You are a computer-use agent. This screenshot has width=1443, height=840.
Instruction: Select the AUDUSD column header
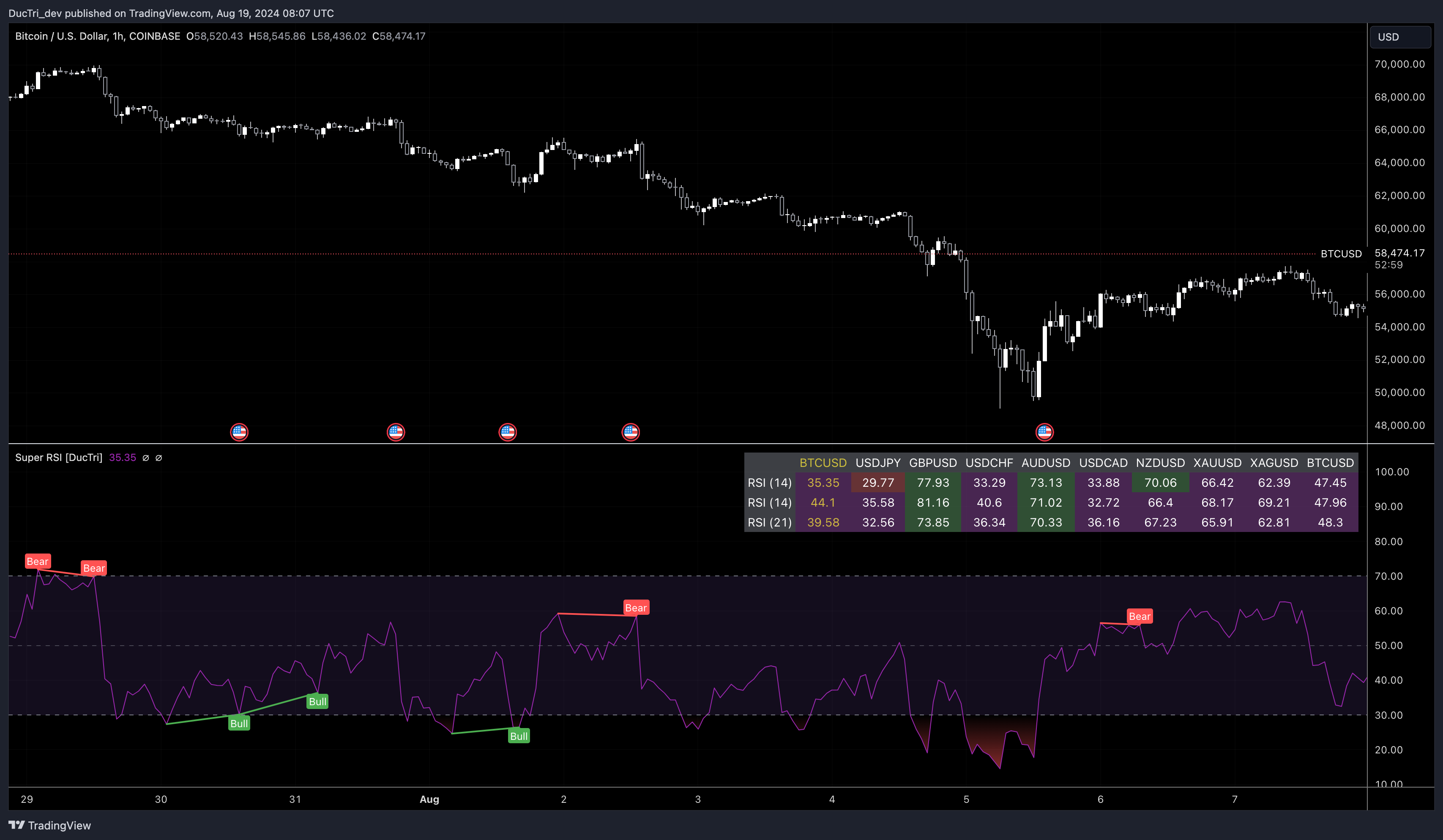[1046, 463]
